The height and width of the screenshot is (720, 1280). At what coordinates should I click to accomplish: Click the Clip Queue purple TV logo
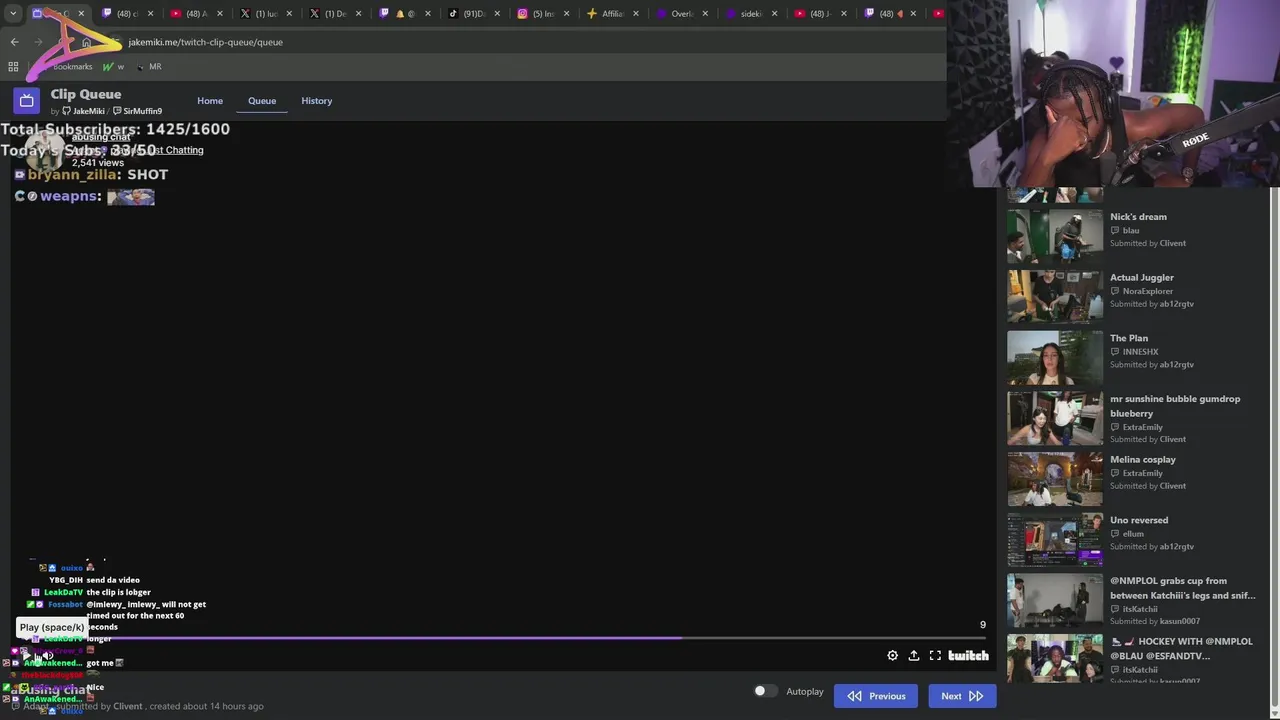(27, 100)
